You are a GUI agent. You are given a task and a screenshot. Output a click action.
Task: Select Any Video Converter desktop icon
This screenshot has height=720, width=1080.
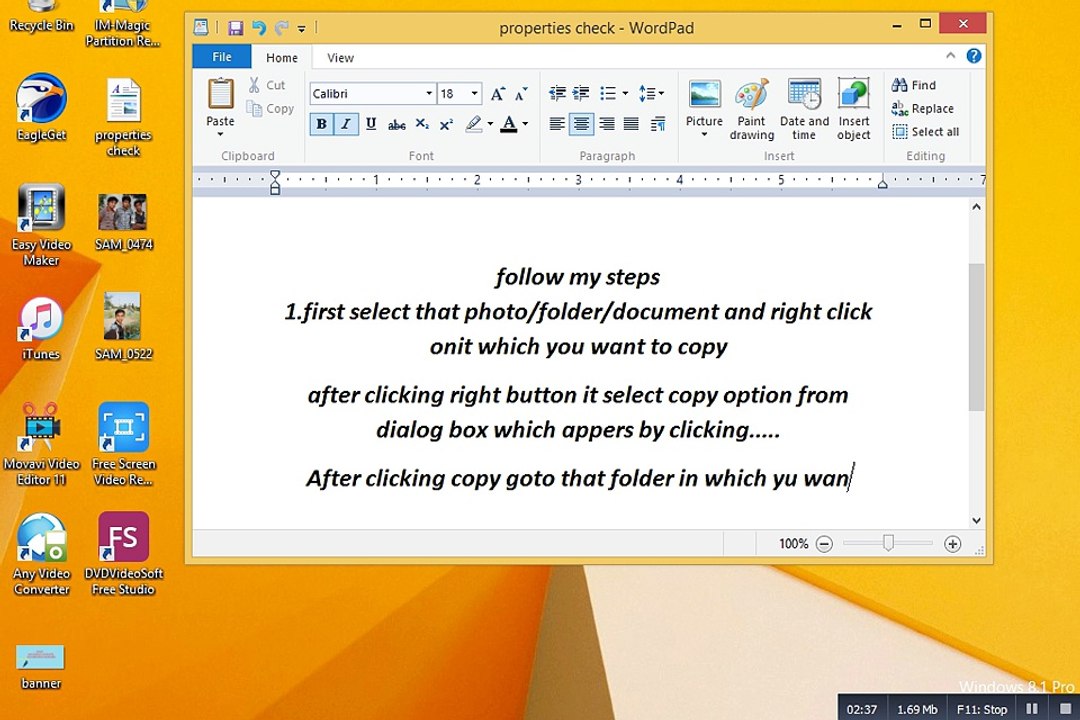pos(41,553)
